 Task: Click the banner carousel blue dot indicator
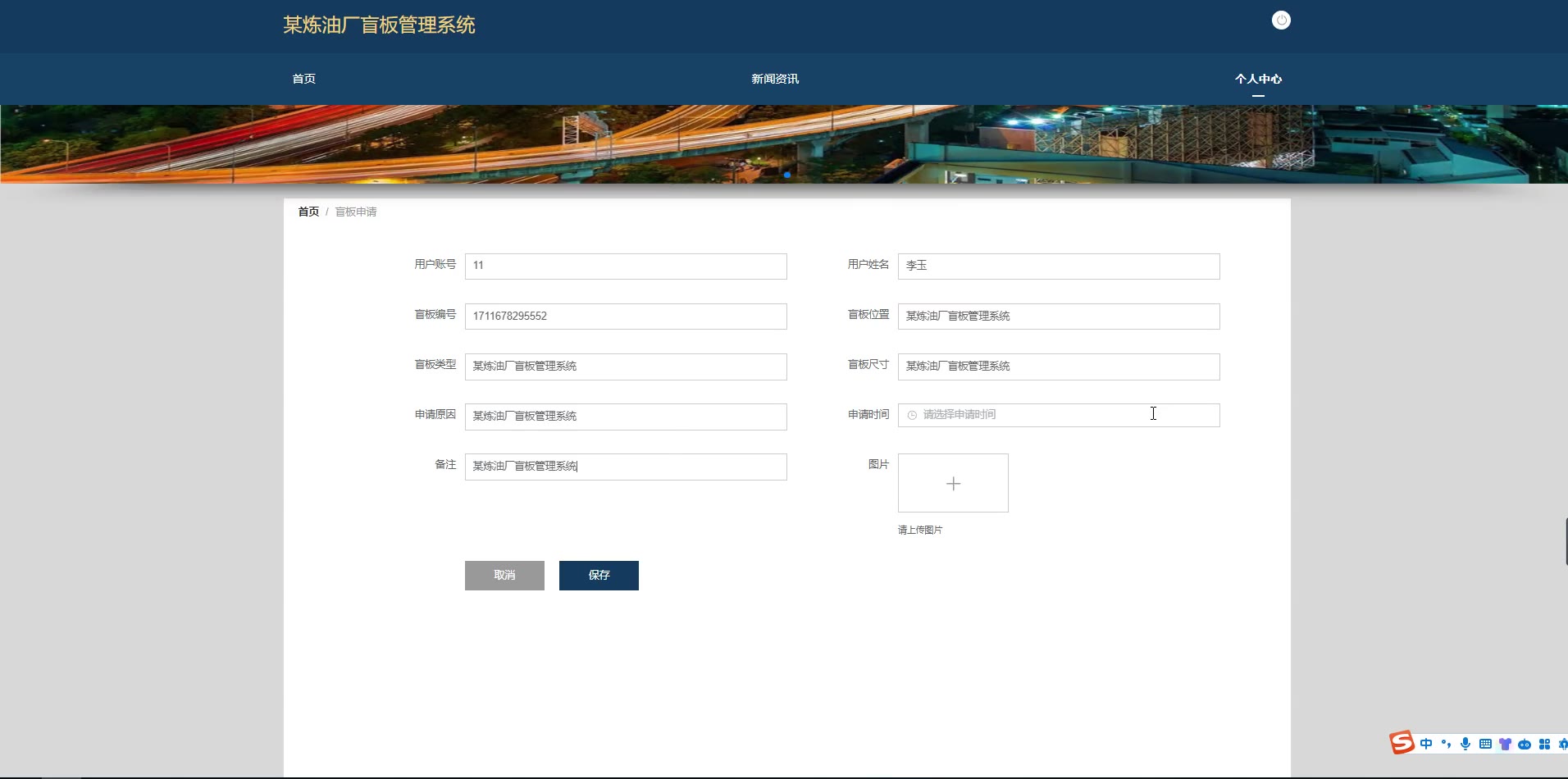[x=787, y=175]
